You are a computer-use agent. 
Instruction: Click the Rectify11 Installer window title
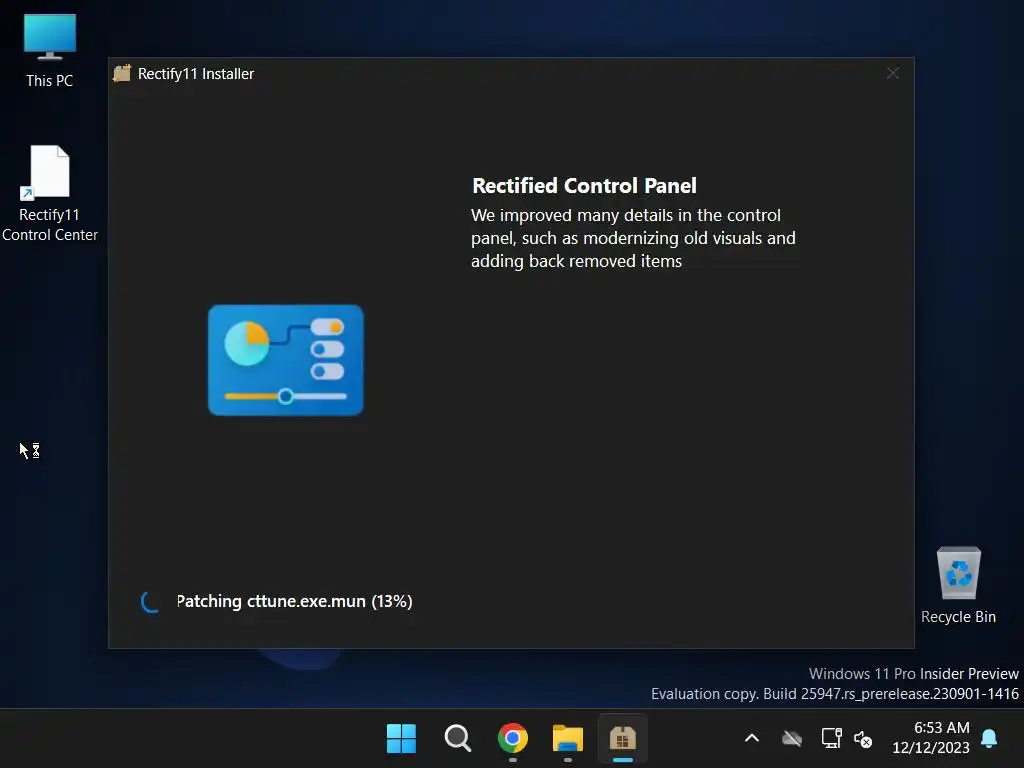coord(196,74)
